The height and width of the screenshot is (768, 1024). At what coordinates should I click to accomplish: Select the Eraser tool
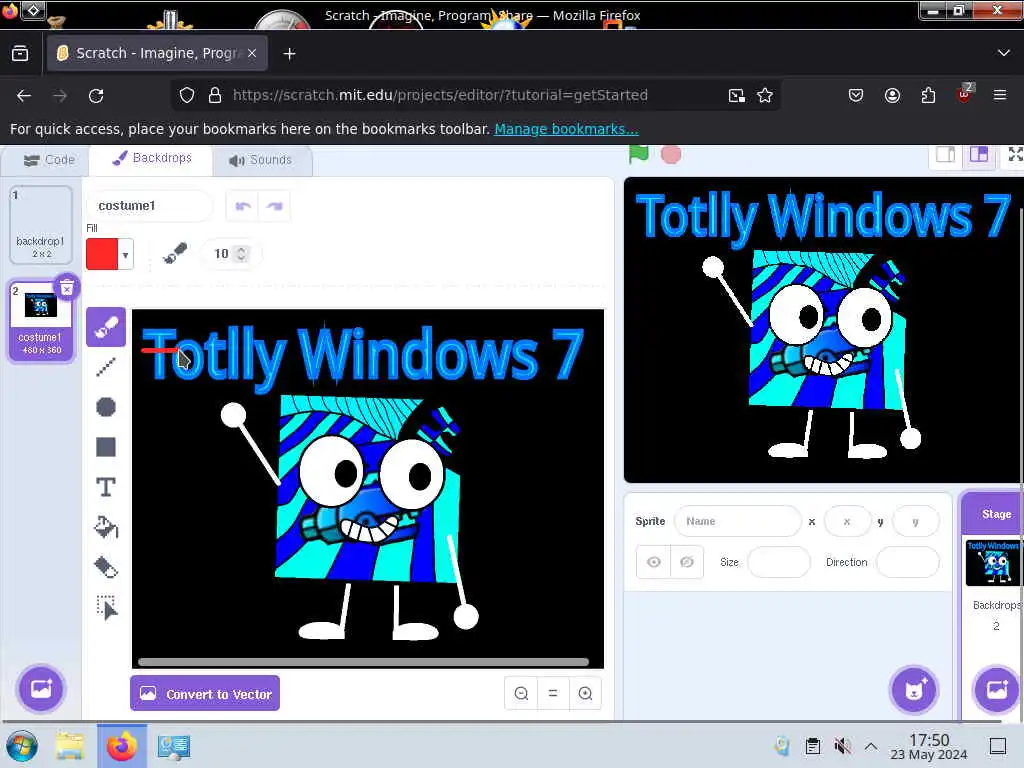click(x=106, y=567)
